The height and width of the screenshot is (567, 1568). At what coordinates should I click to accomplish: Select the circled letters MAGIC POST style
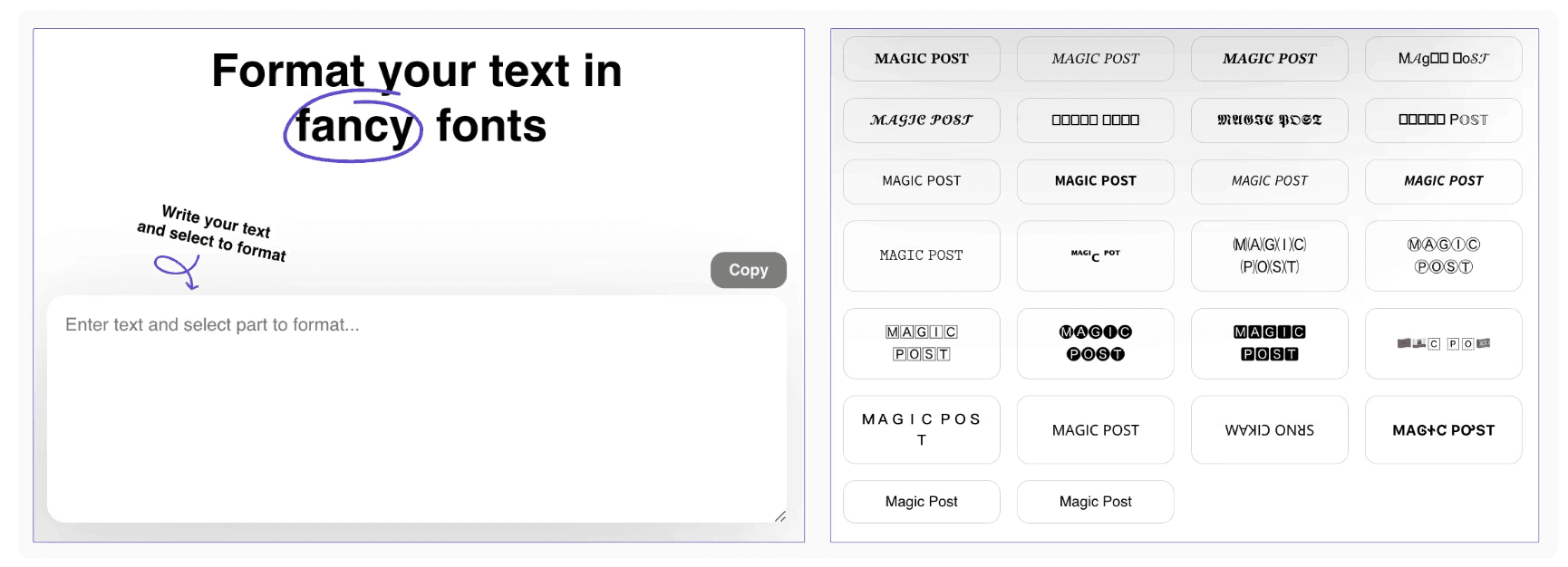tap(1443, 255)
